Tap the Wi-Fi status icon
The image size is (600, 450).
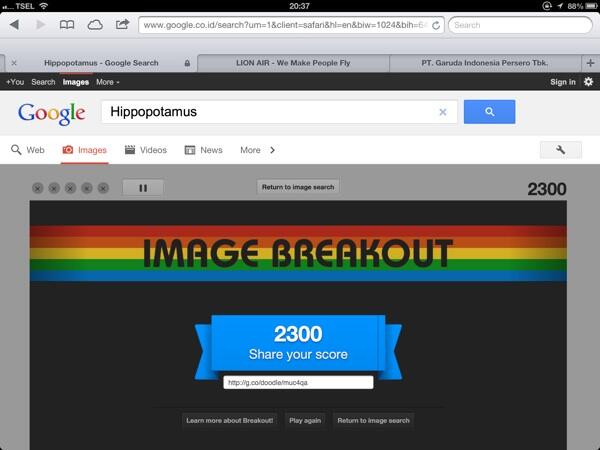point(44,6)
